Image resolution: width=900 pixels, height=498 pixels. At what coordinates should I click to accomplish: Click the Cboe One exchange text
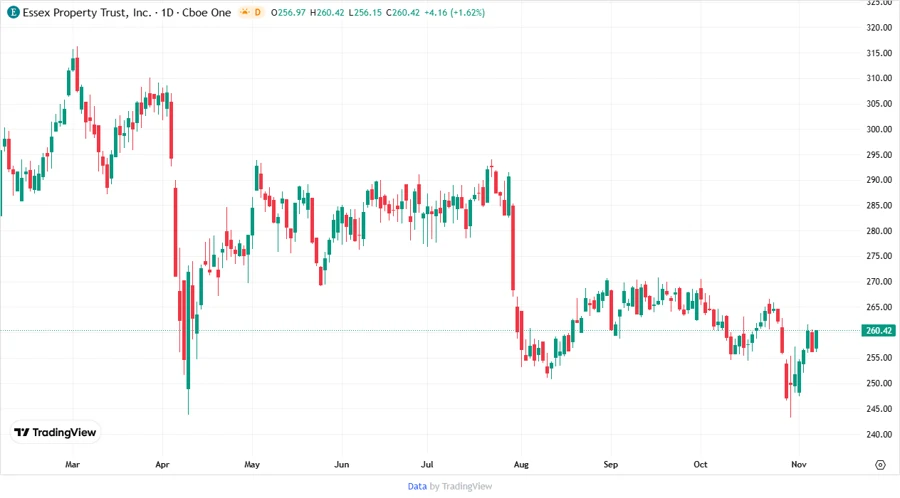click(x=207, y=12)
